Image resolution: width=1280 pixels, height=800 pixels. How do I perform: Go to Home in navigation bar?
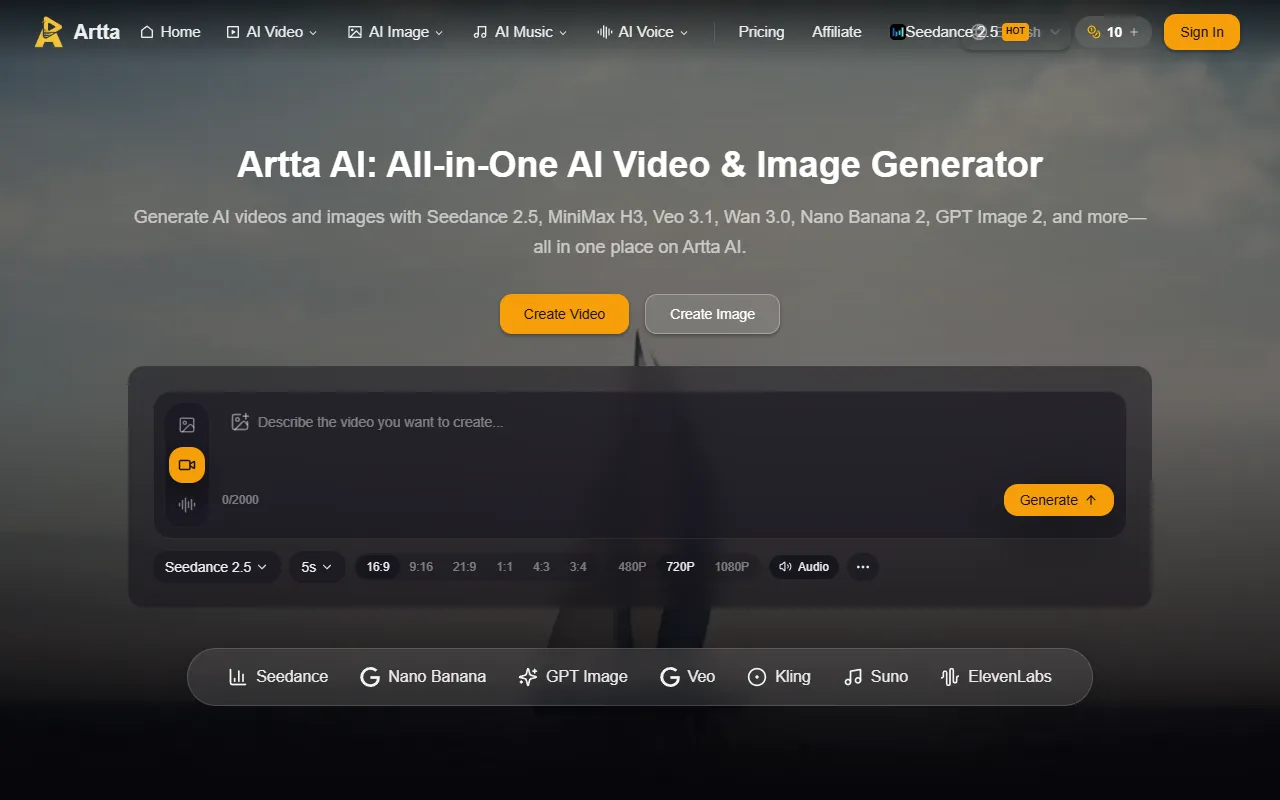pyautogui.click(x=170, y=32)
